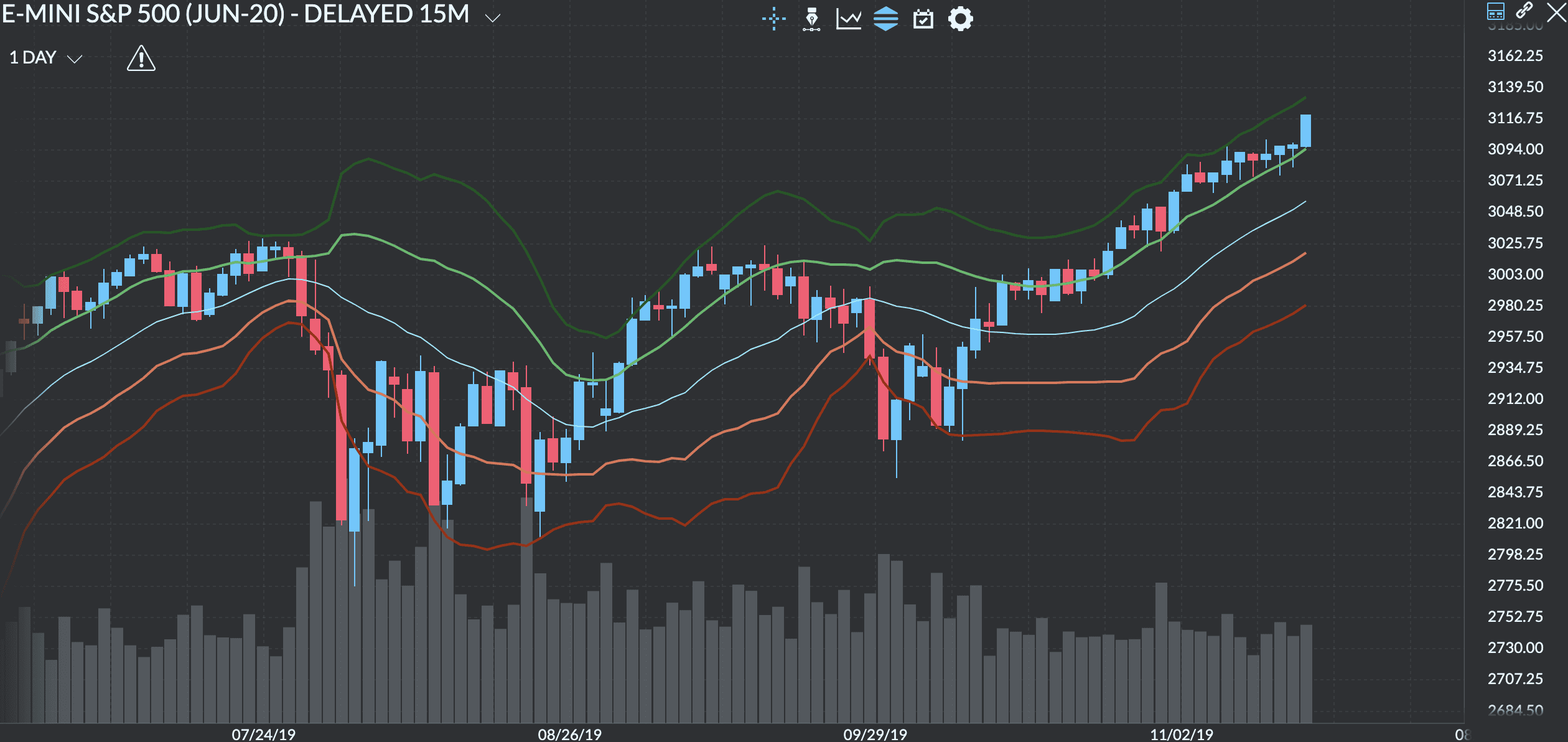Image resolution: width=1568 pixels, height=742 pixels.
Task: Click the data window panel icon
Action: click(1496, 11)
